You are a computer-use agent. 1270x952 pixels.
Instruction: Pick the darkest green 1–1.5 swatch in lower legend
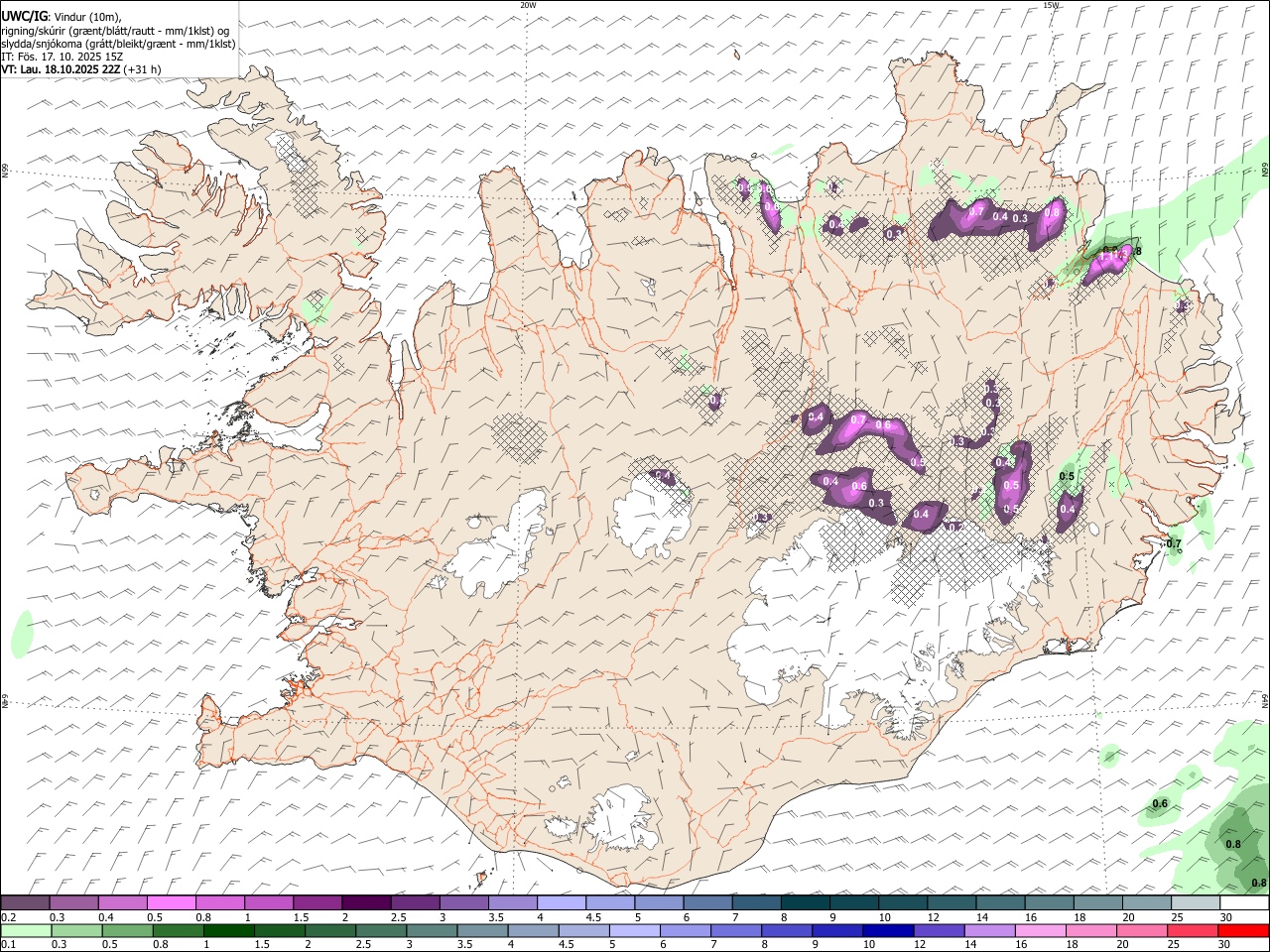click(x=228, y=931)
